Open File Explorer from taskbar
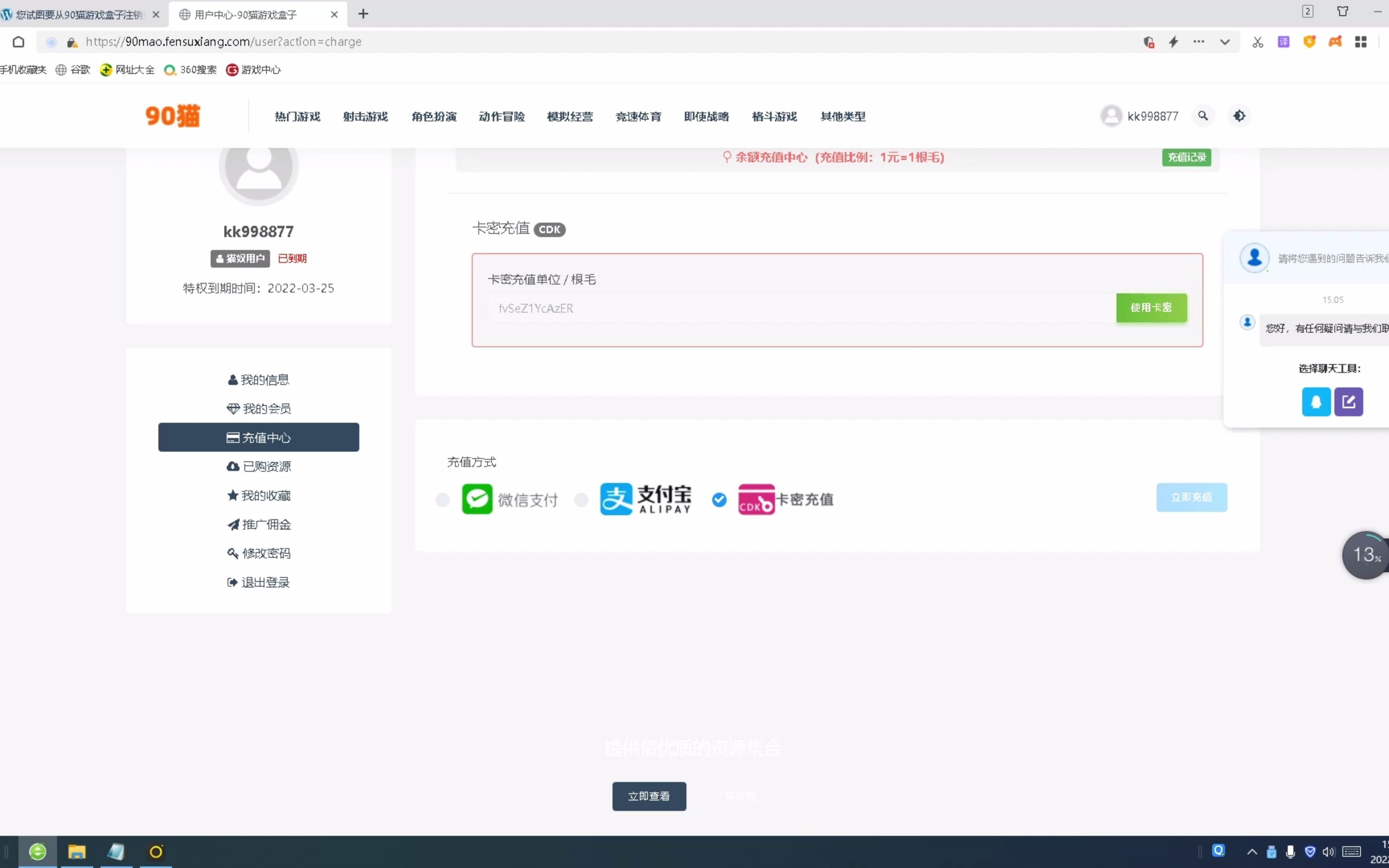The height and width of the screenshot is (868, 1389). [76, 852]
